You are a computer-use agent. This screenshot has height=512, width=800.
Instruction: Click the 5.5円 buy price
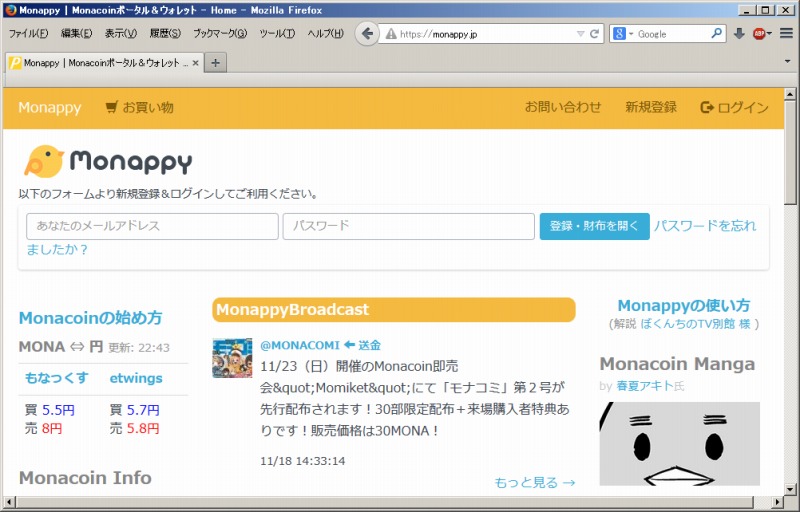(58, 410)
